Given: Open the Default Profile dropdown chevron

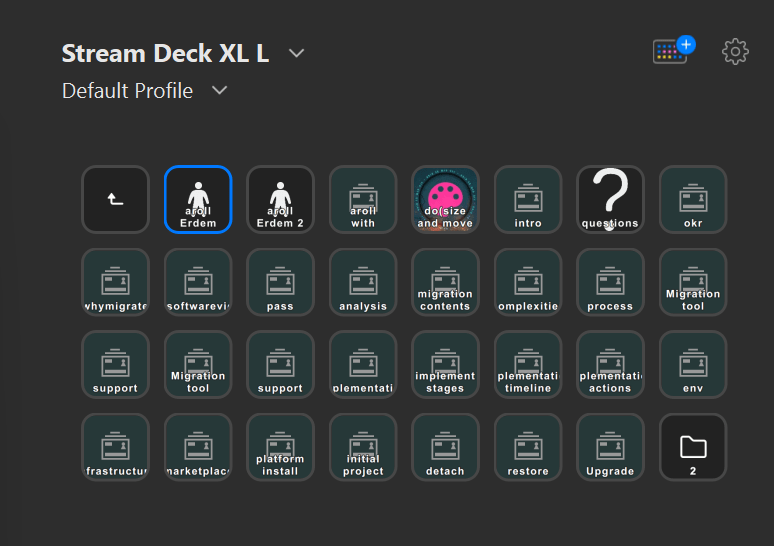Looking at the screenshot, I should coord(219,90).
